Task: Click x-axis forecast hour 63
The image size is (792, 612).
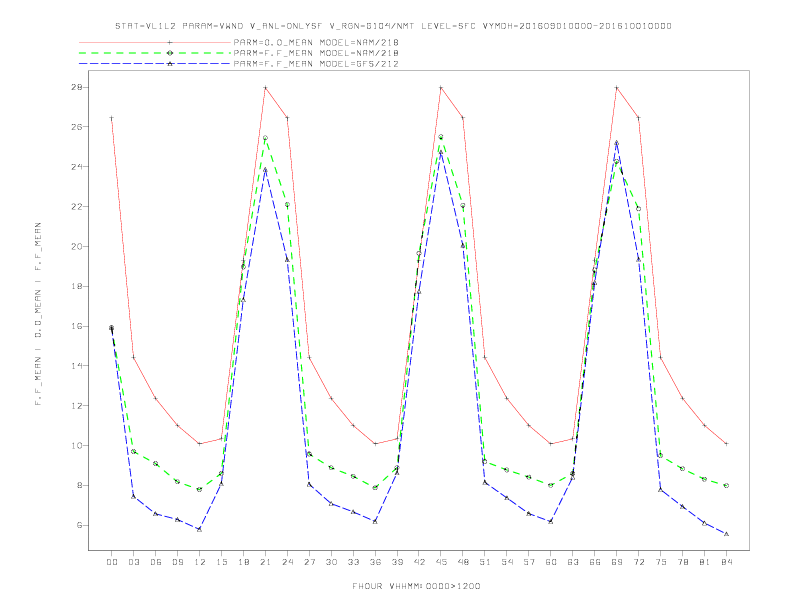Action: point(573,562)
